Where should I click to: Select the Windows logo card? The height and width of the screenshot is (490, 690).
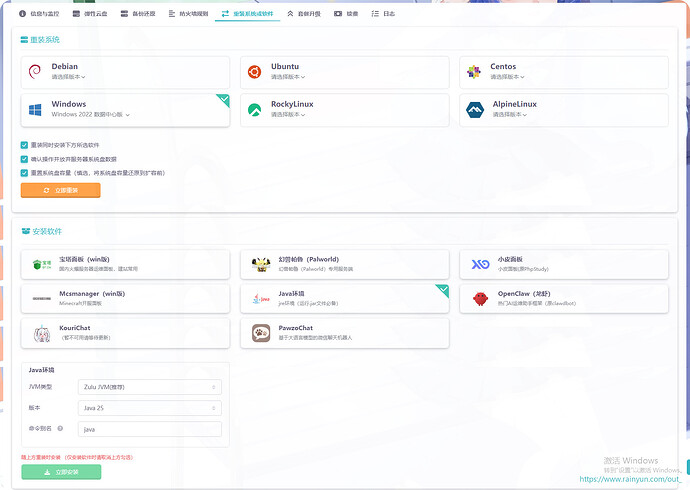(125, 110)
